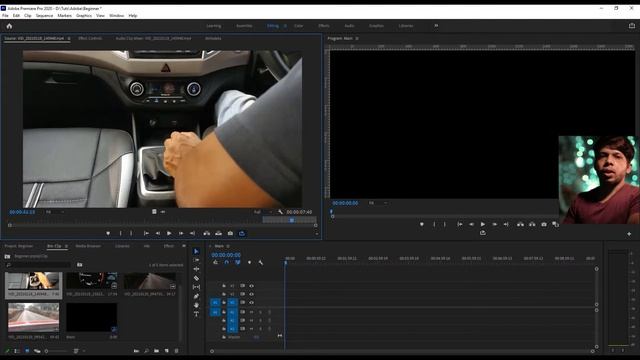Screen dimensions: 640x360
Task: Open the Markers menu
Action: 64,16
